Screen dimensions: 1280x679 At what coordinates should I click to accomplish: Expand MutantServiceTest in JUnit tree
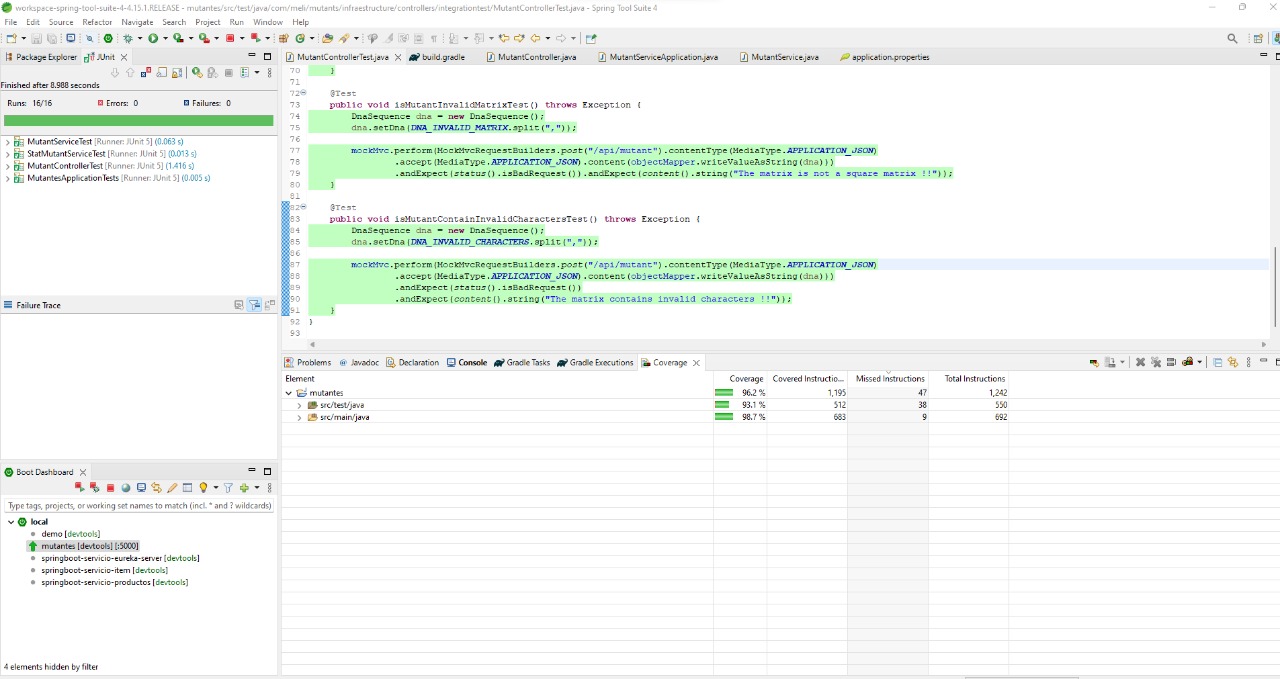(x=7, y=142)
